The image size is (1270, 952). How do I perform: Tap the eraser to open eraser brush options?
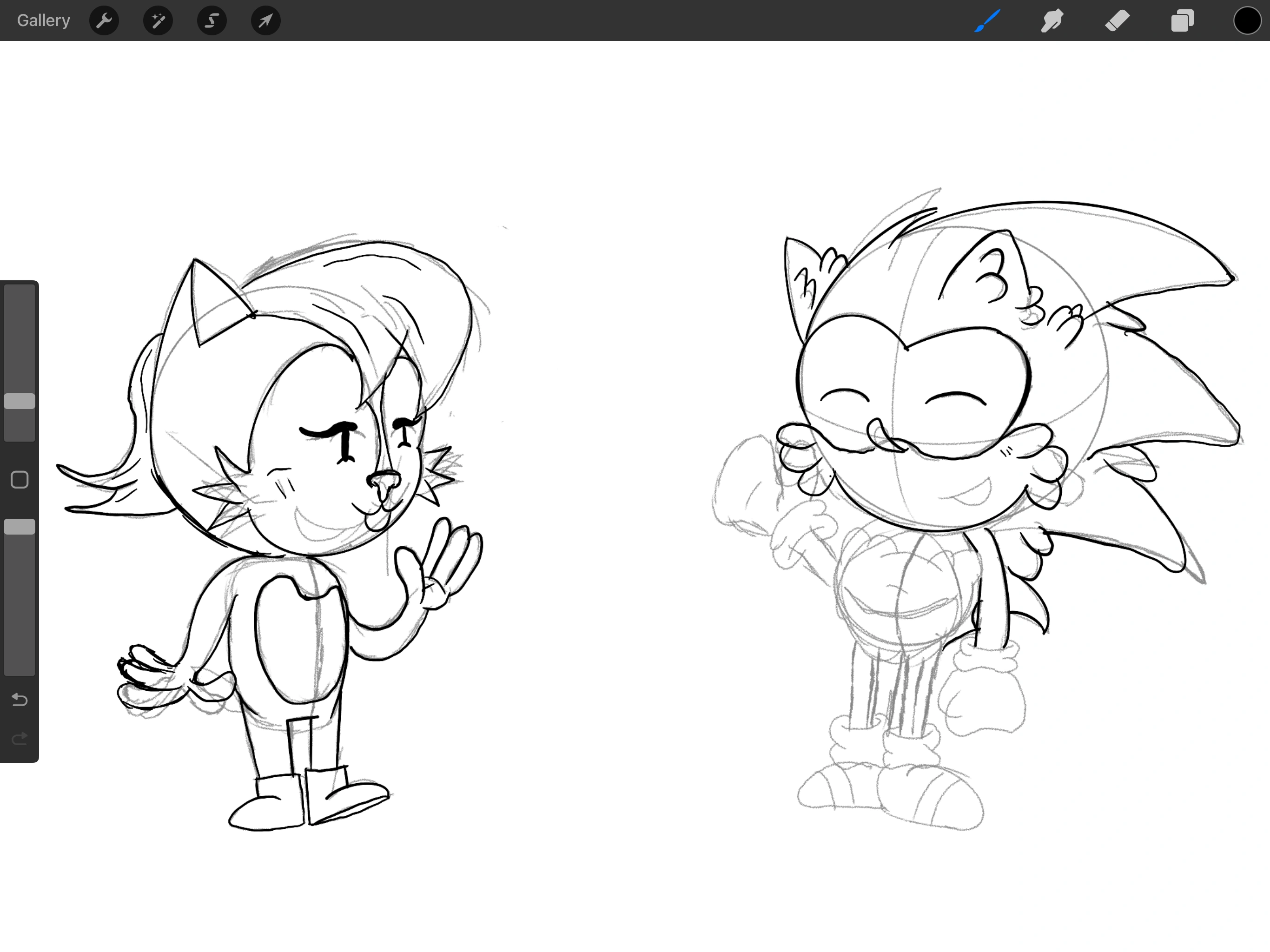tap(1117, 20)
